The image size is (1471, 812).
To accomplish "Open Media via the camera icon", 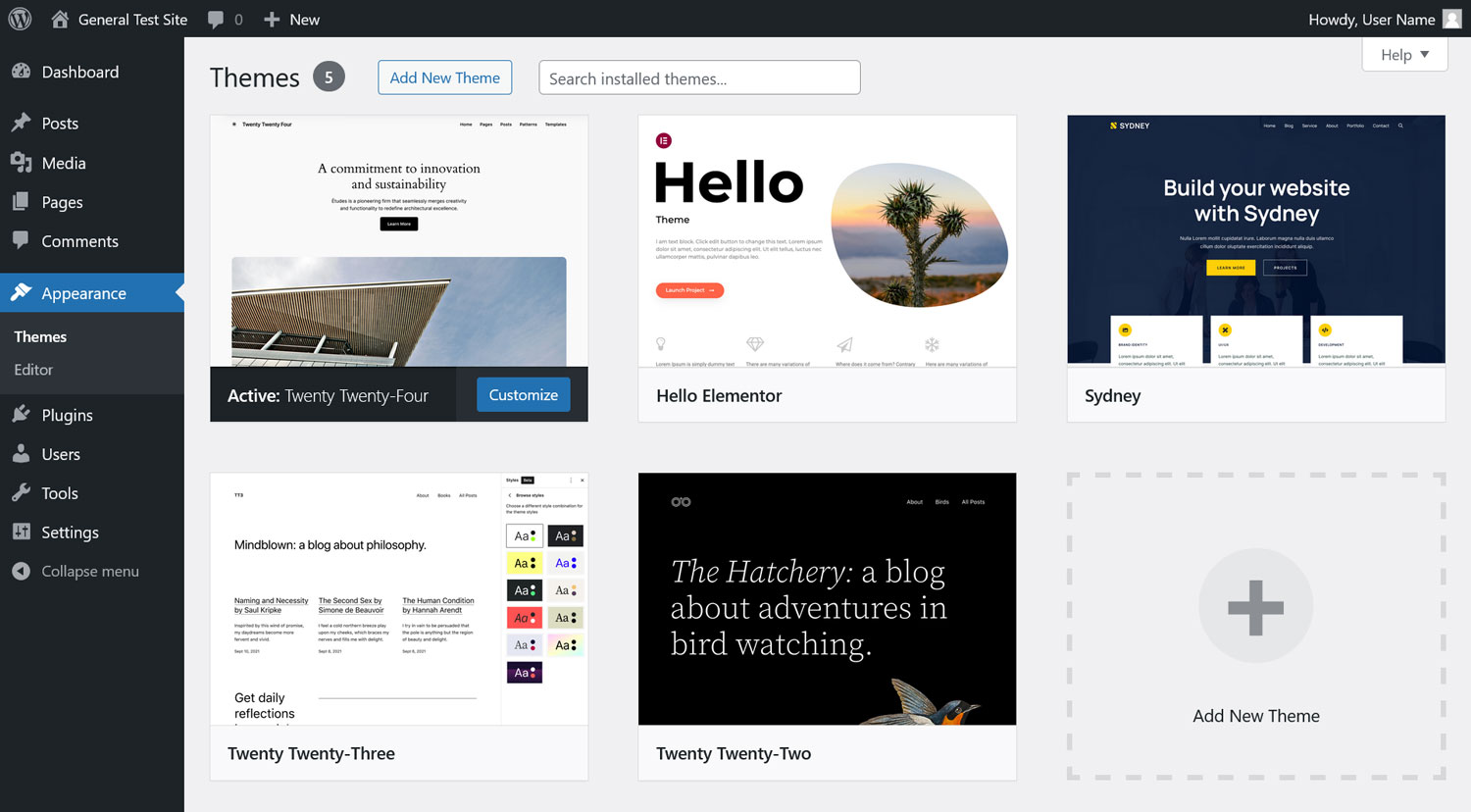I will (x=22, y=163).
